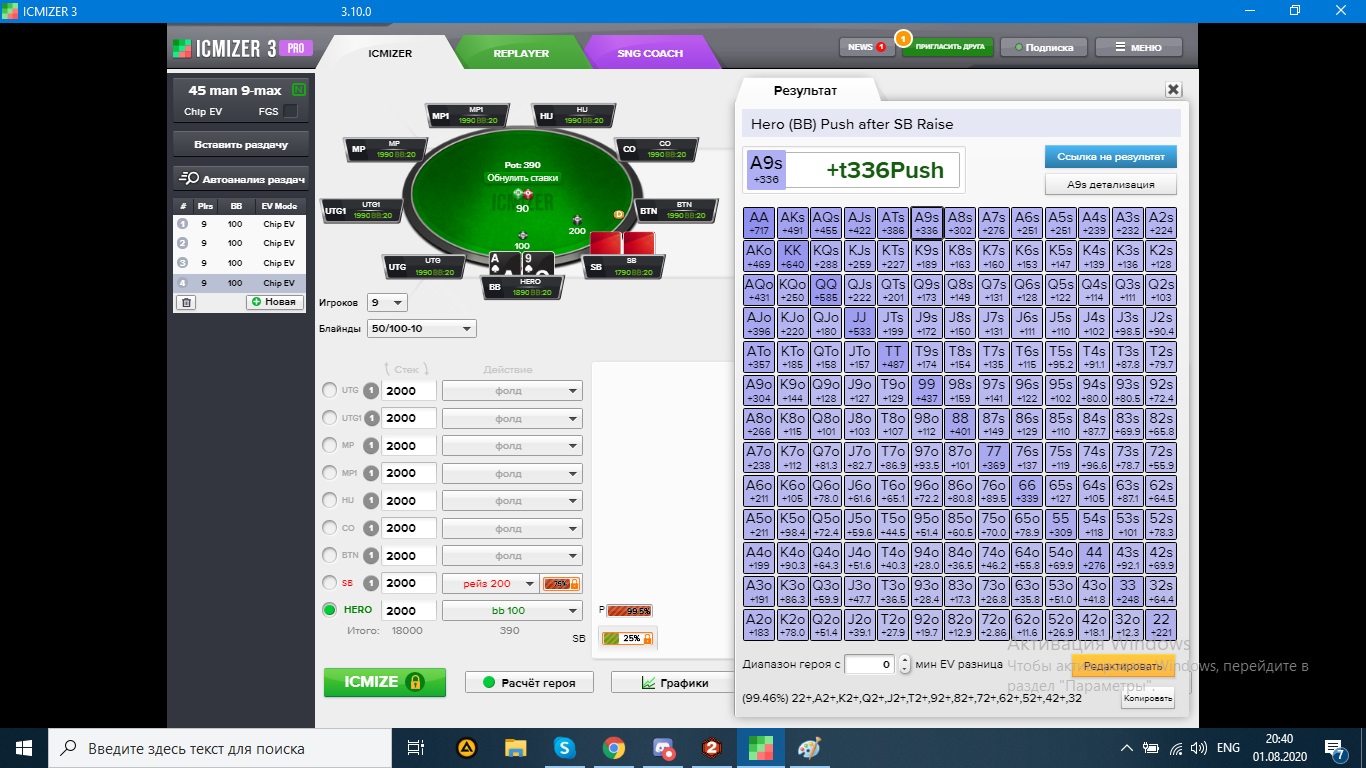
Task: Open Графики charts button
Action: (673, 683)
